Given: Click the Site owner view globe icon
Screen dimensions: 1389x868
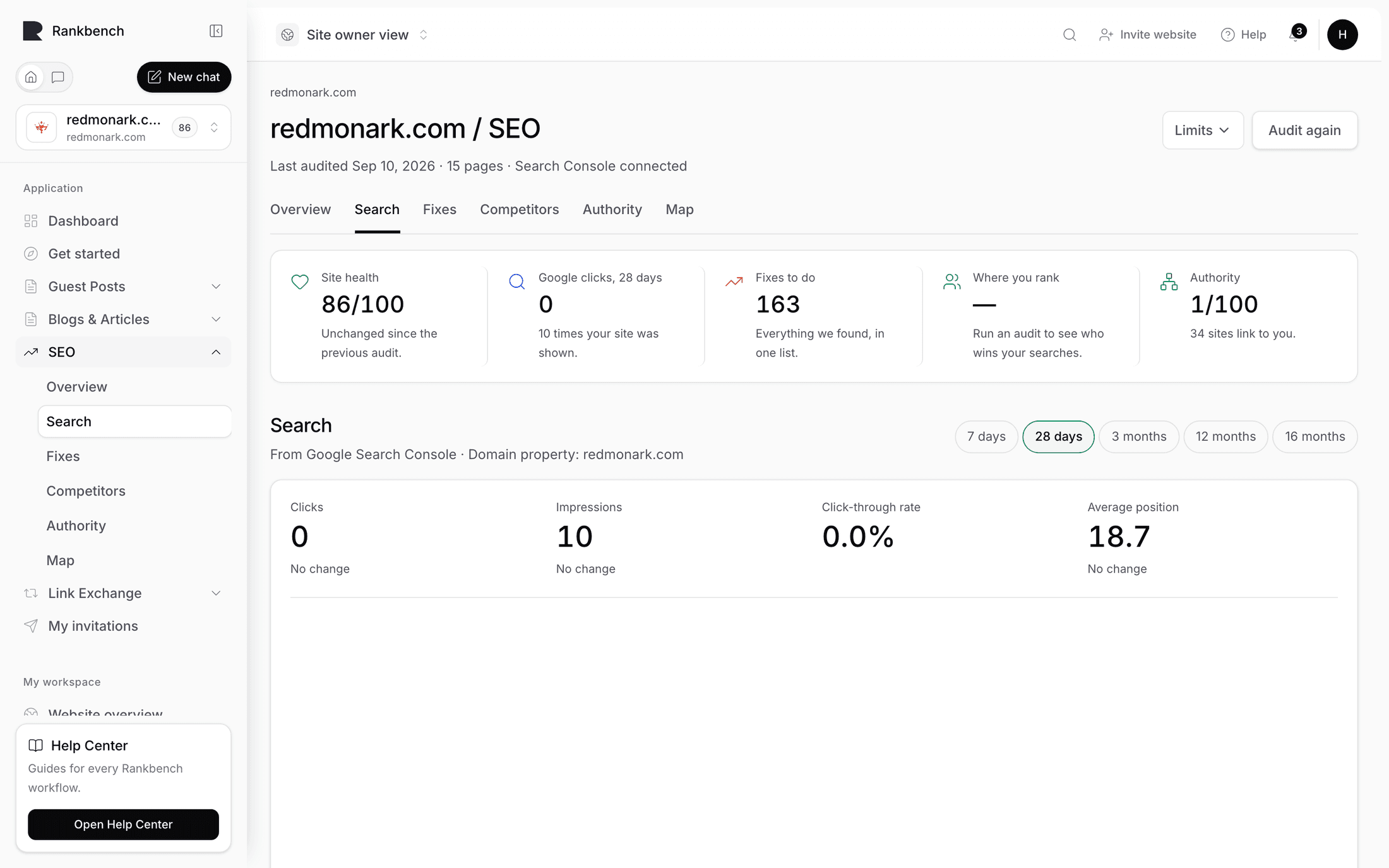Looking at the screenshot, I should pos(287,35).
